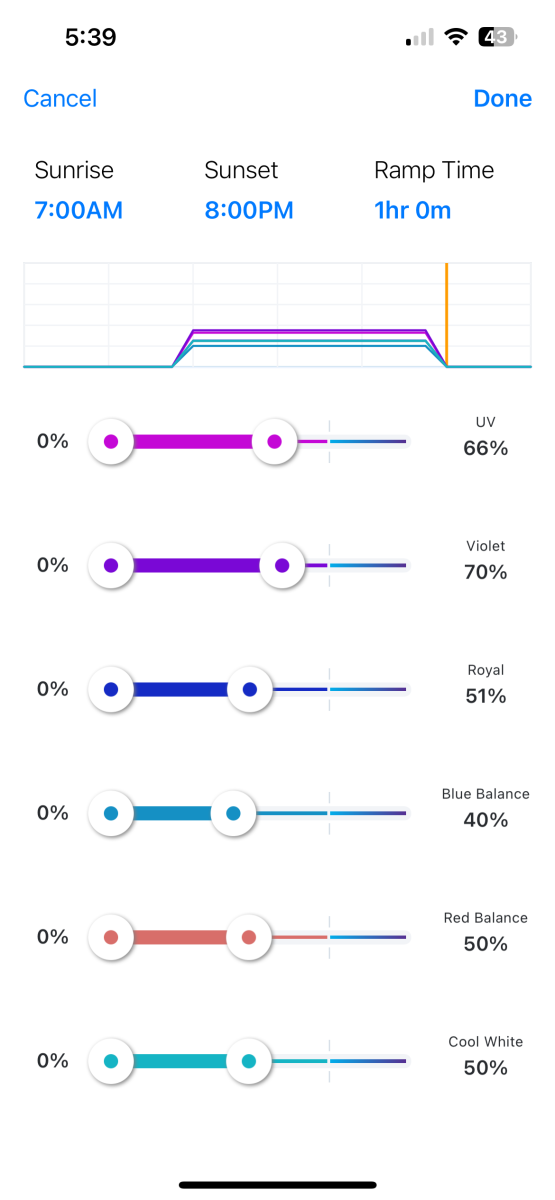
Task: Tap the orange current-time marker on the graph
Action: tap(446, 315)
